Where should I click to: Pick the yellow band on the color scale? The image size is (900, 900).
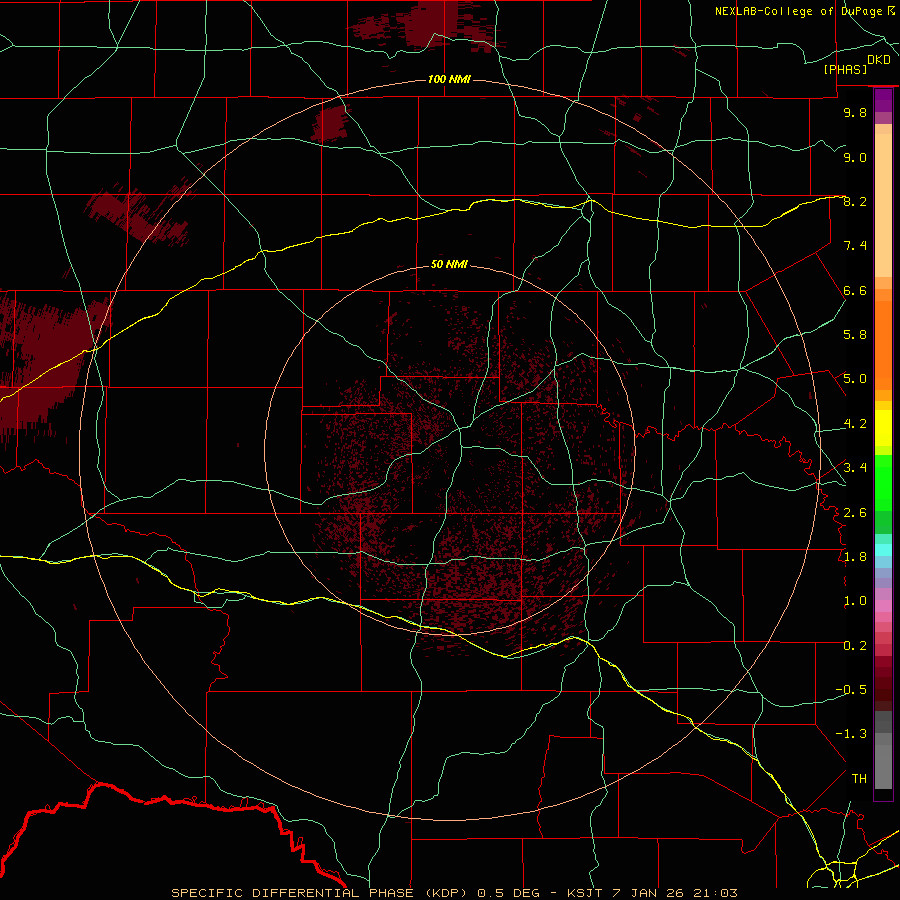pyautogui.click(x=883, y=428)
